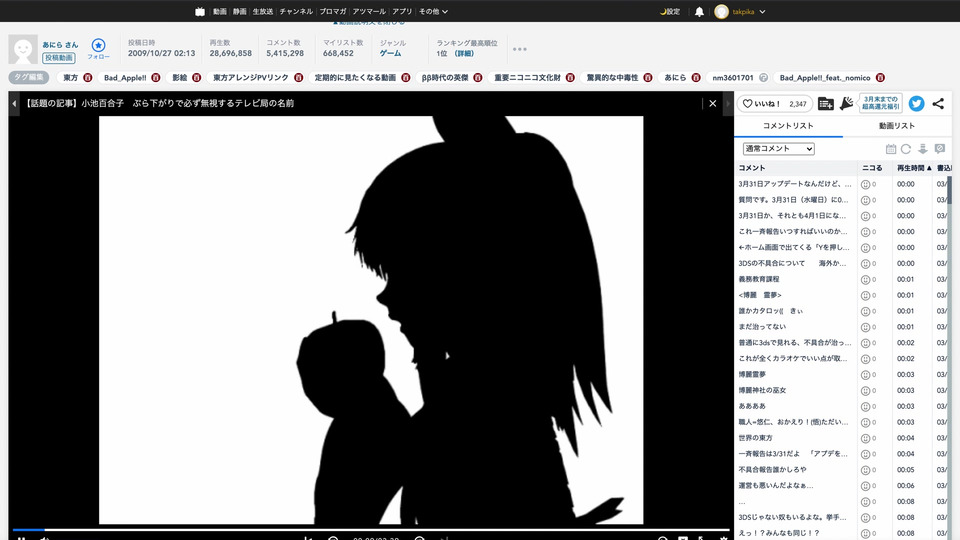Open the 通常コメント comment type dropdown
The image size is (960, 540).
point(778,149)
